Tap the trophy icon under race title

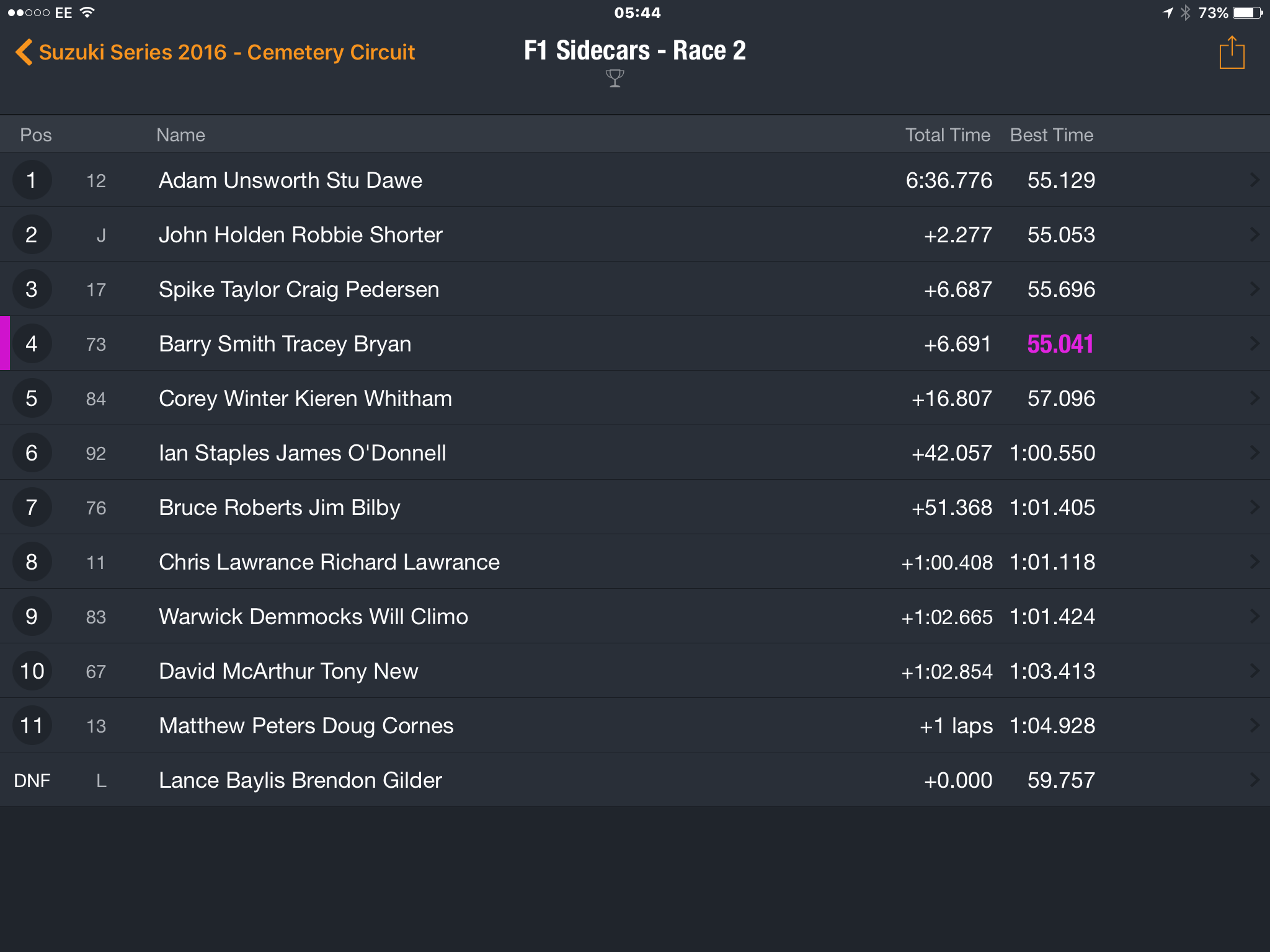[x=615, y=79]
